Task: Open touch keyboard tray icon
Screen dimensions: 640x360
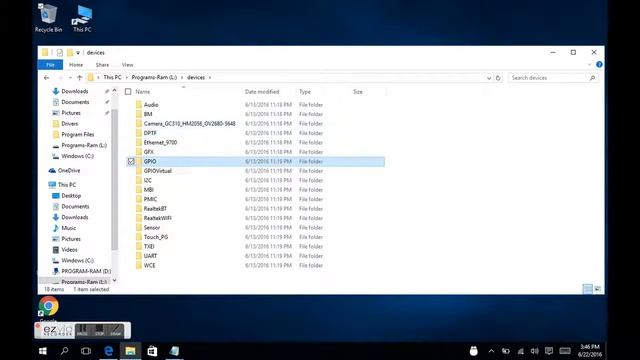Action: (565, 351)
